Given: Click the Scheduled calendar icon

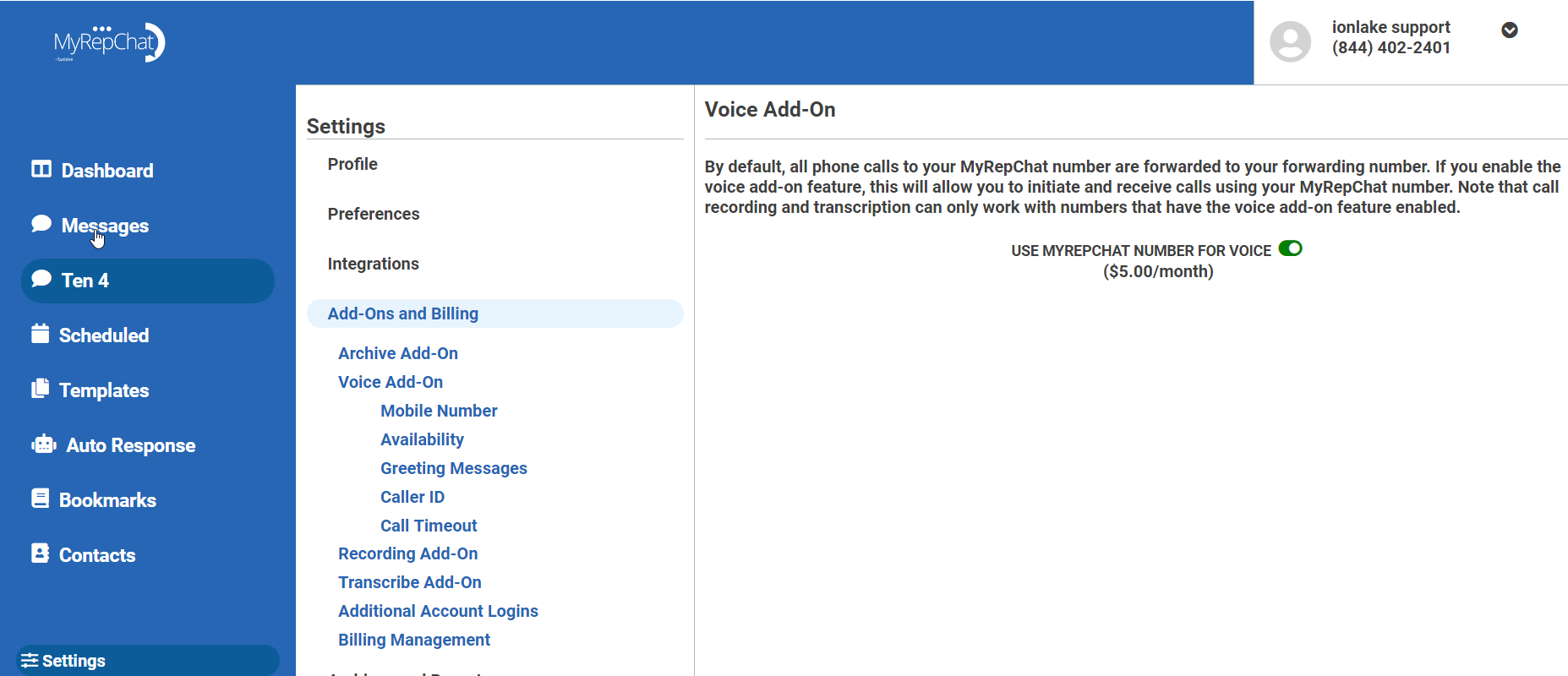Looking at the screenshot, I should click(x=40, y=334).
